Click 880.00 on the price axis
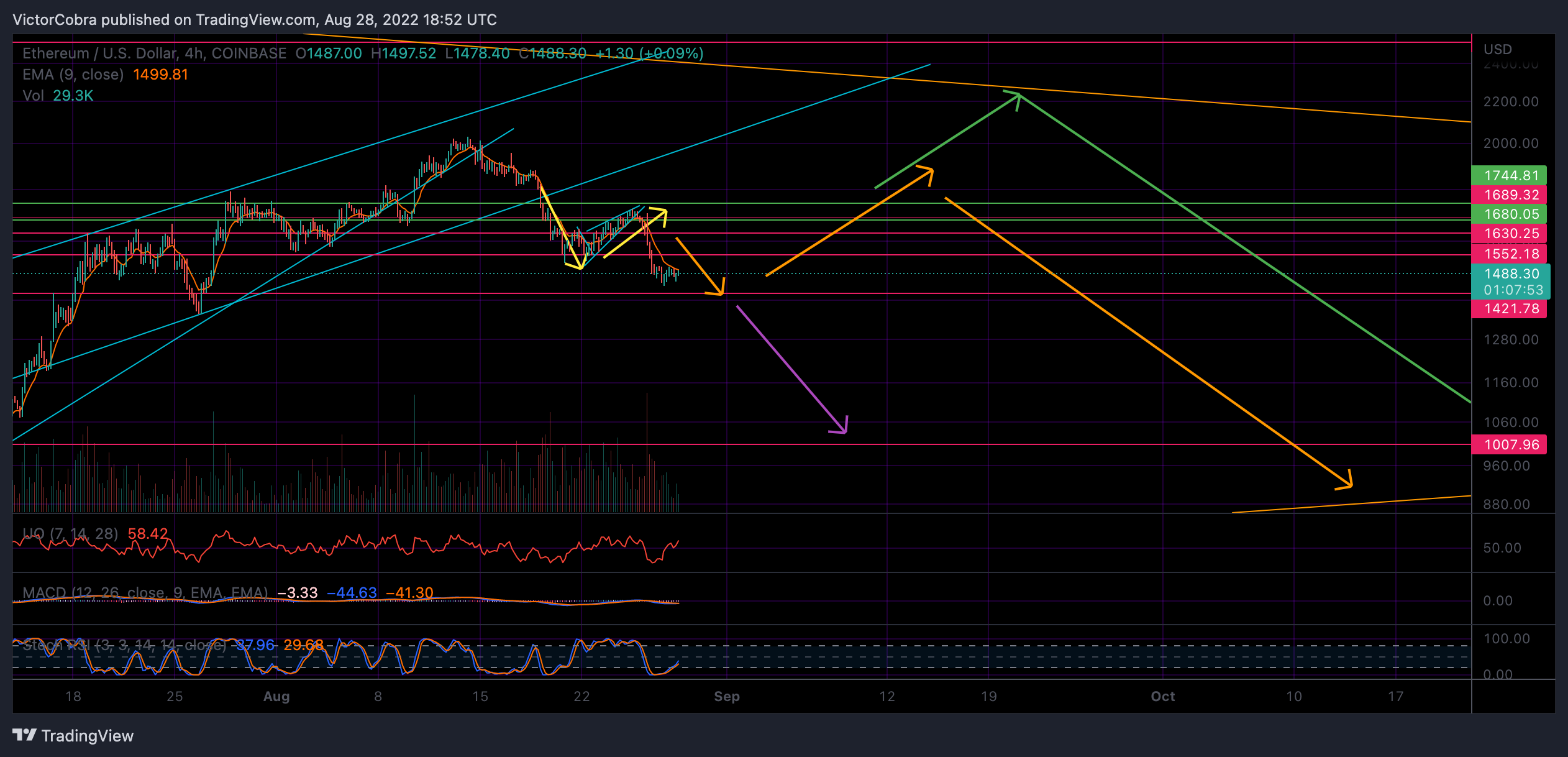Viewport: 1568px width, 757px height. (x=1506, y=505)
